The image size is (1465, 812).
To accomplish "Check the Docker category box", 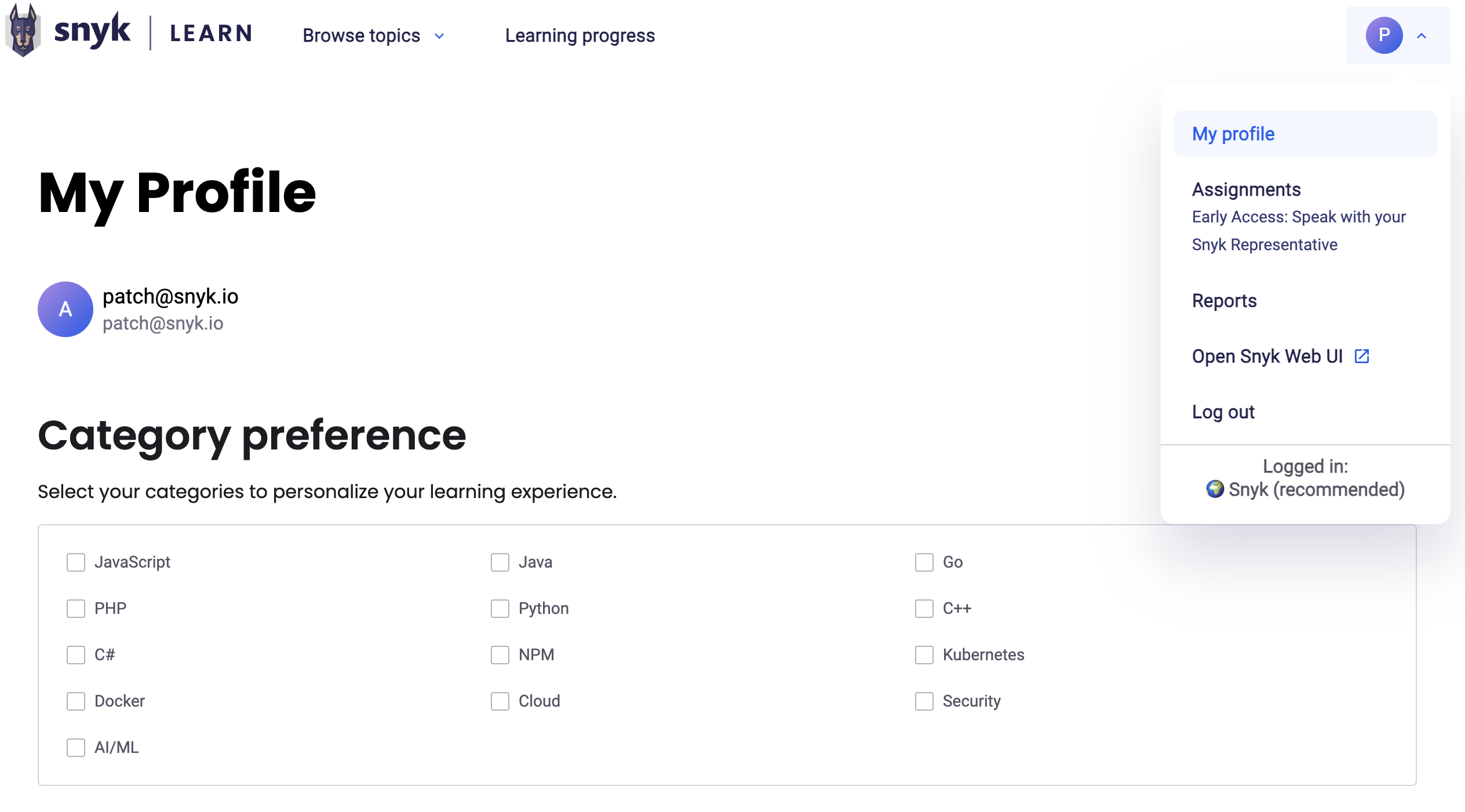I will pos(76,701).
